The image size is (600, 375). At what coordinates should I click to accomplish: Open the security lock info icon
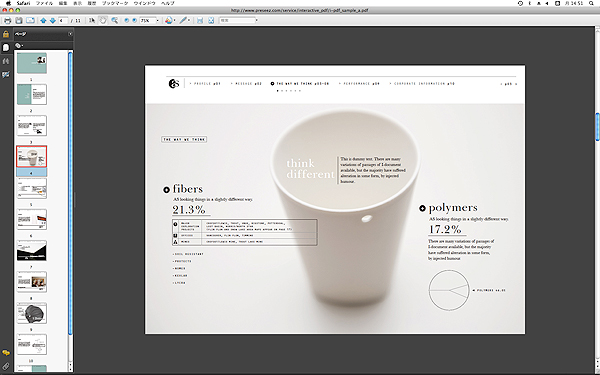pos(6,34)
